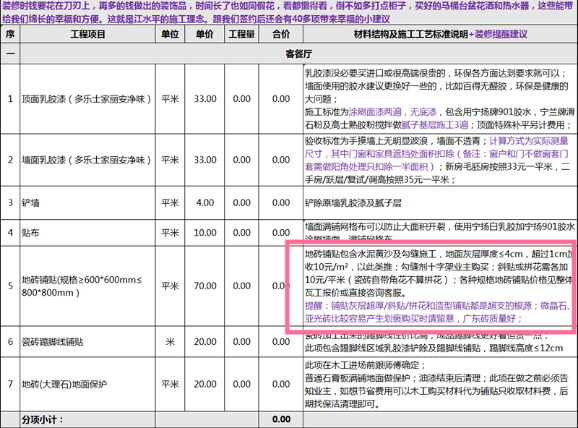Image resolution: width=578 pixels, height=428 pixels.
Task: Click the 分项小计 label cell
Action: tap(88, 420)
